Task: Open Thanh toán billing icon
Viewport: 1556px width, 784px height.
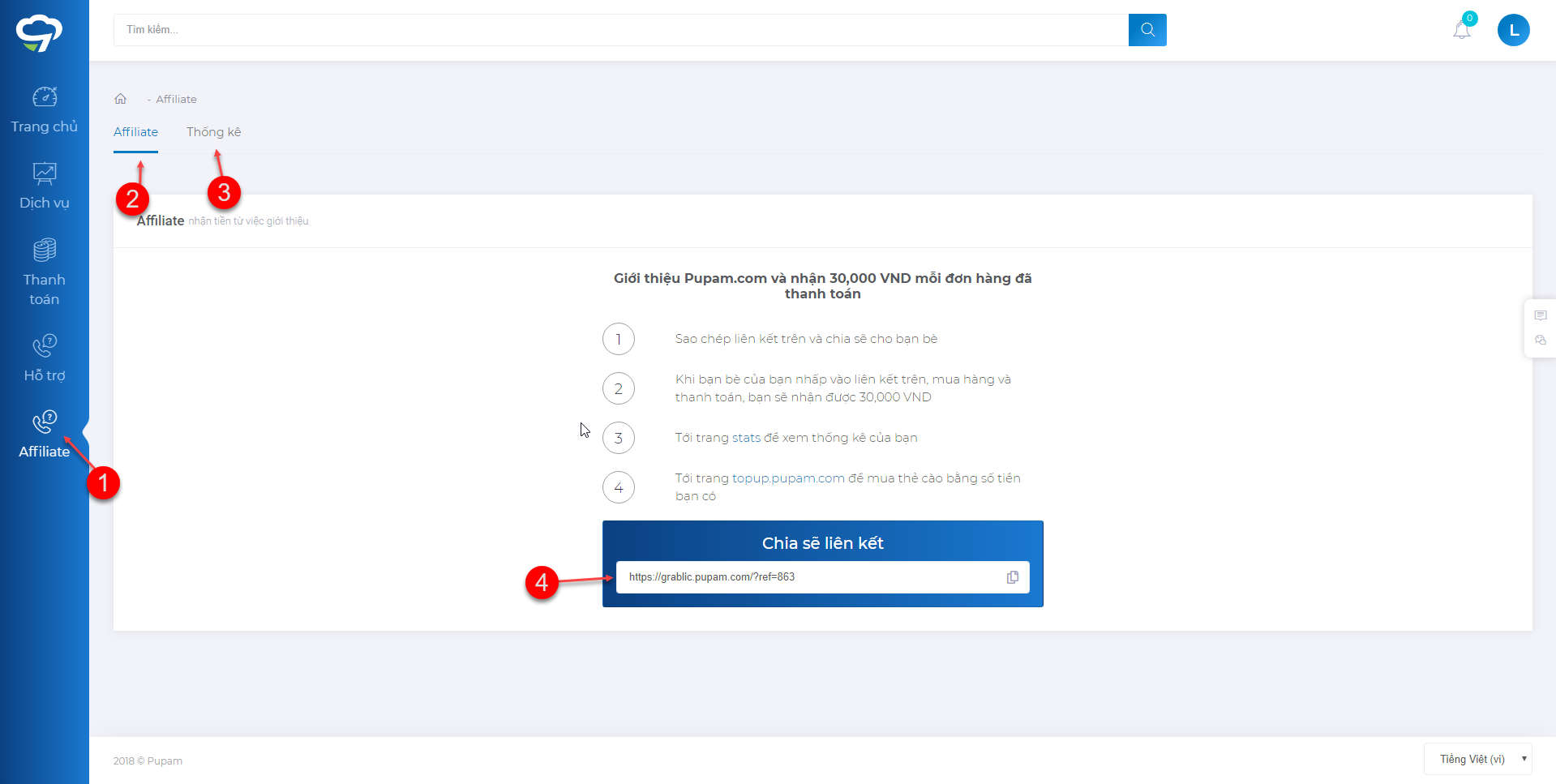Action: (x=45, y=250)
